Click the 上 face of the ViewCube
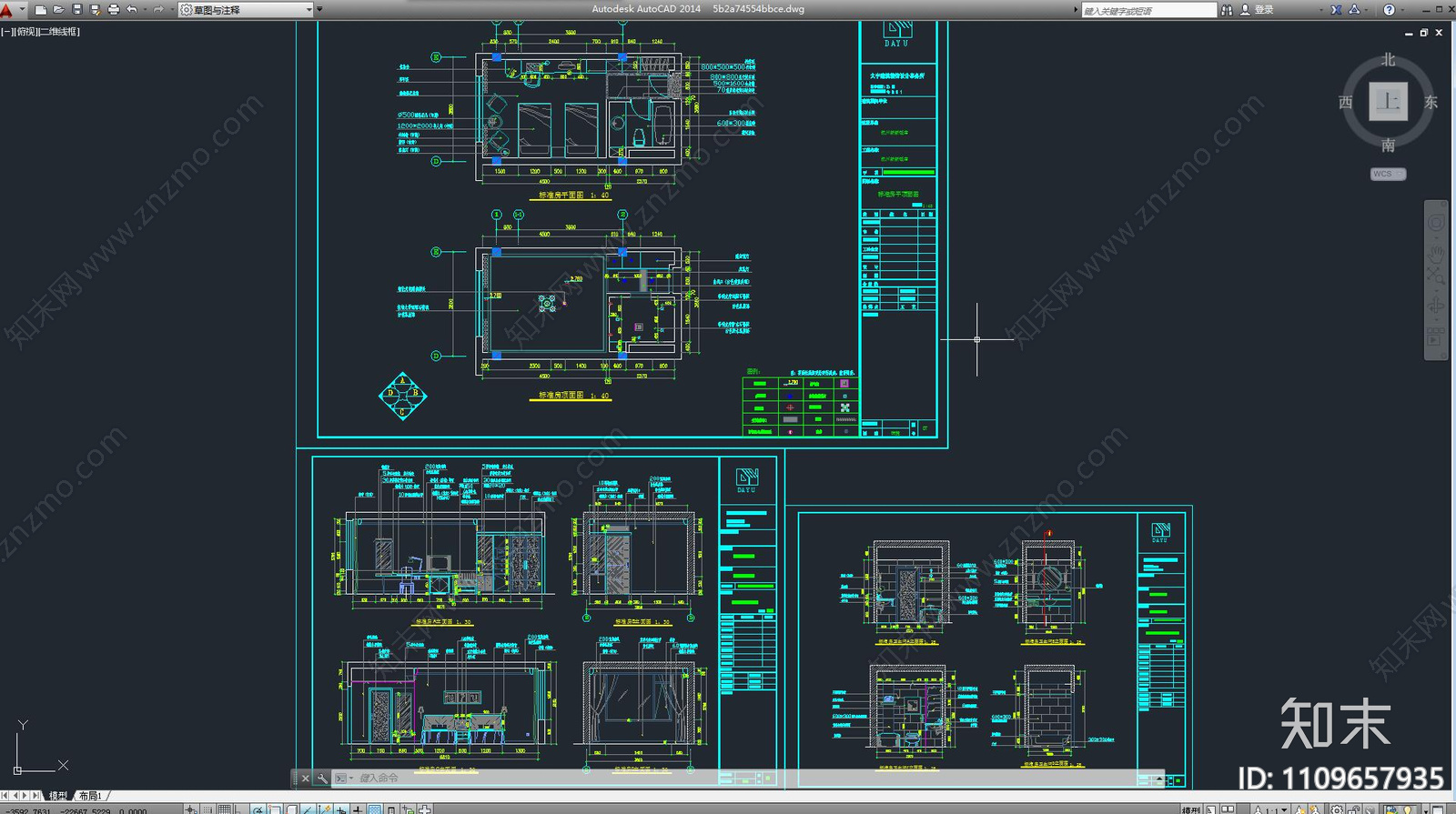 [x=1388, y=101]
